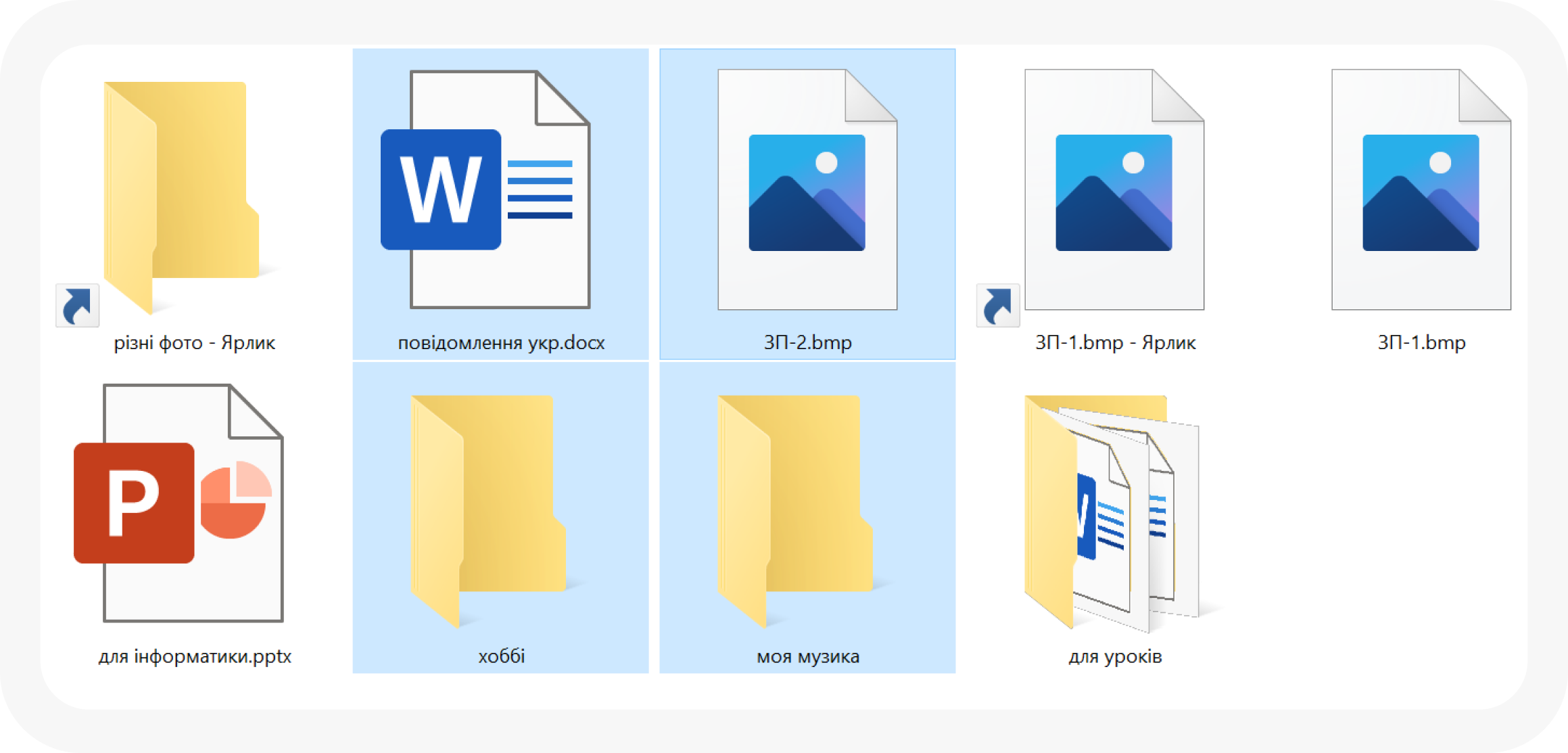1568x753 pixels.
Task: Click shortcut arrow overlay on ЗП-1.bmp shortcut
Action: click(998, 306)
